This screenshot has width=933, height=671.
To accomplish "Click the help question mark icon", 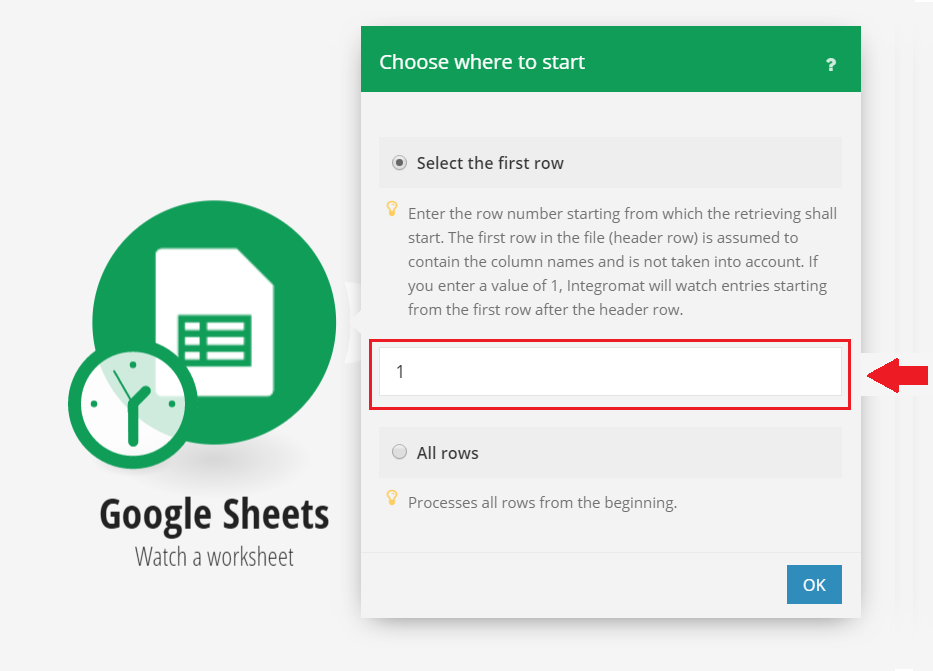I will (830, 65).
